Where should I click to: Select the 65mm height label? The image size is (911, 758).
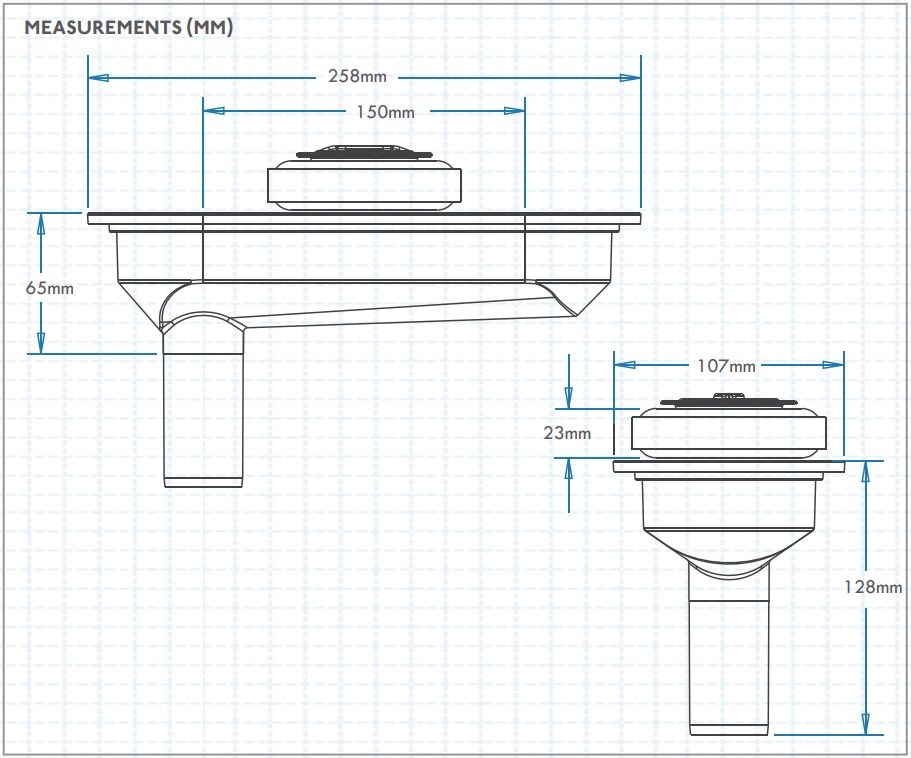click(49, 288)
